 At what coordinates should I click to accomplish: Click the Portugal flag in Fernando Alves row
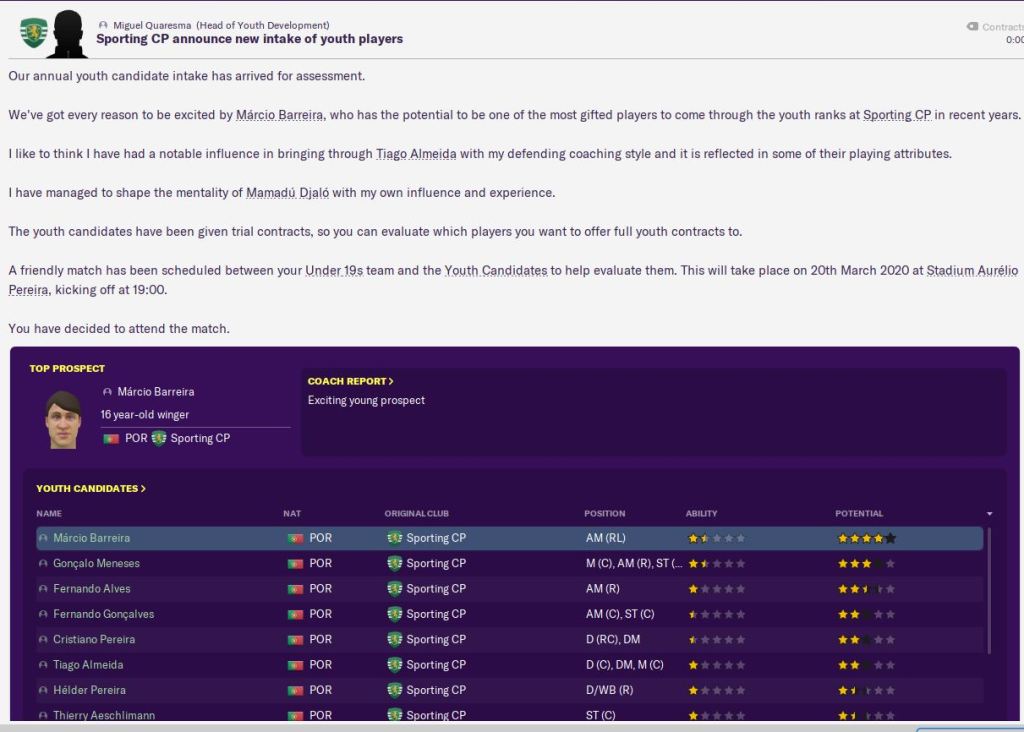click(295, 589)
